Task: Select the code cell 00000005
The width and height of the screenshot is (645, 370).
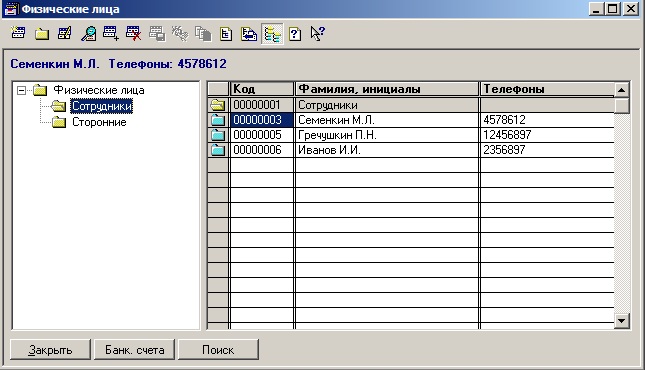Action: 262,135
